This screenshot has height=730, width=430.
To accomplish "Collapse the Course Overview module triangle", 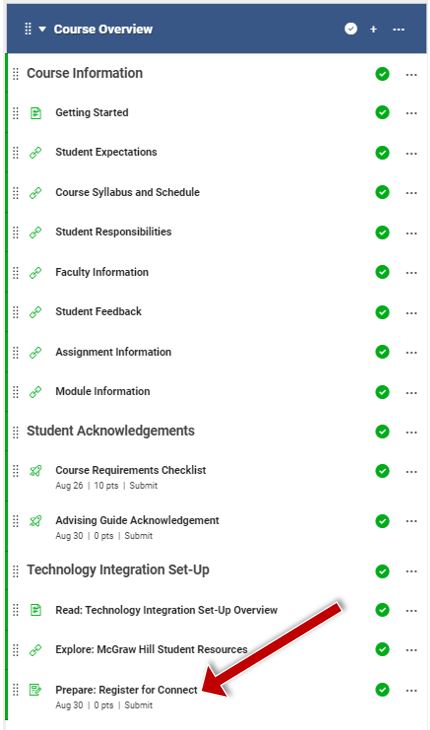I will 42,29.
